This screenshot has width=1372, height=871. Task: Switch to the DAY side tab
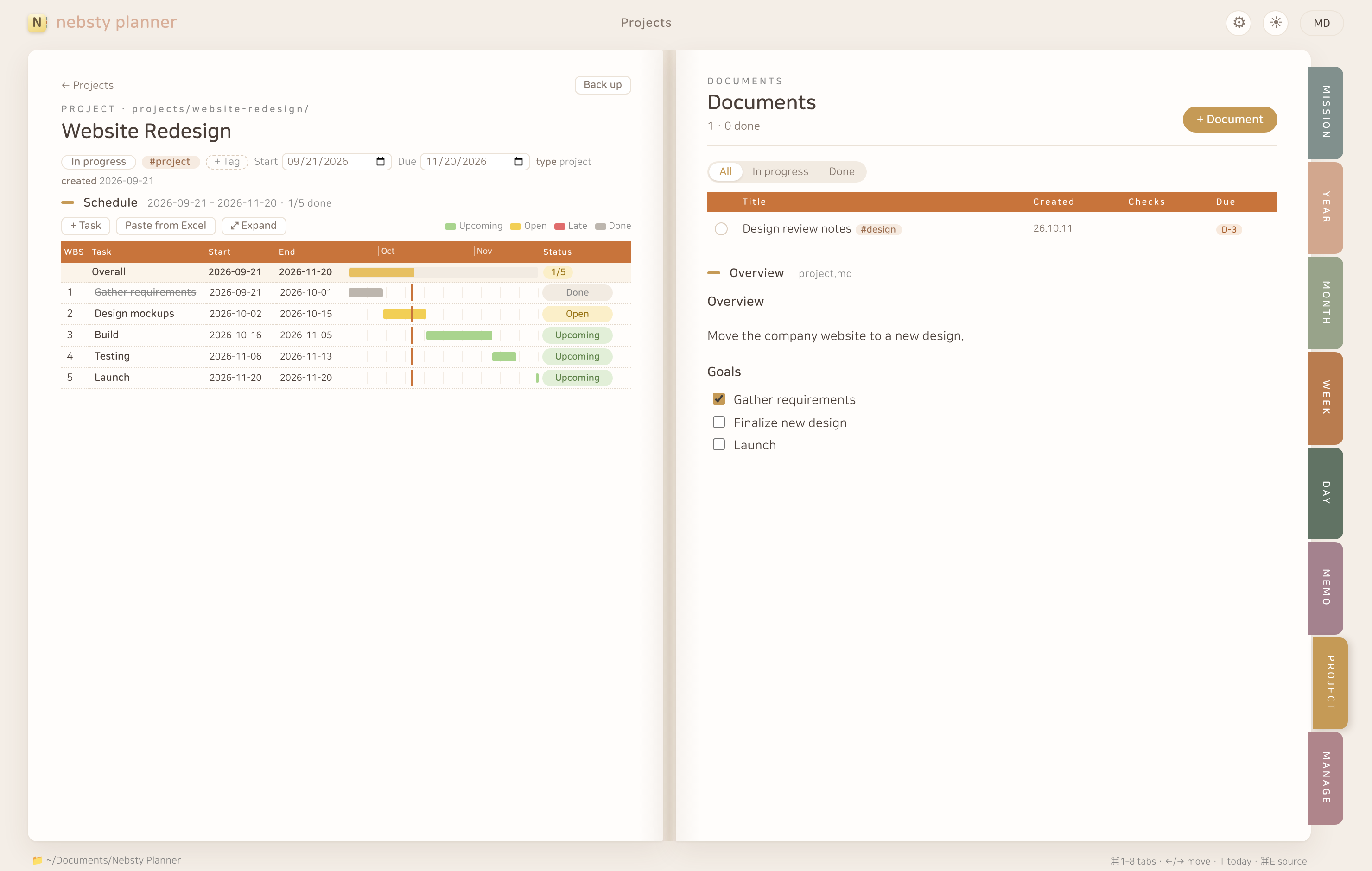point(1326,493)
